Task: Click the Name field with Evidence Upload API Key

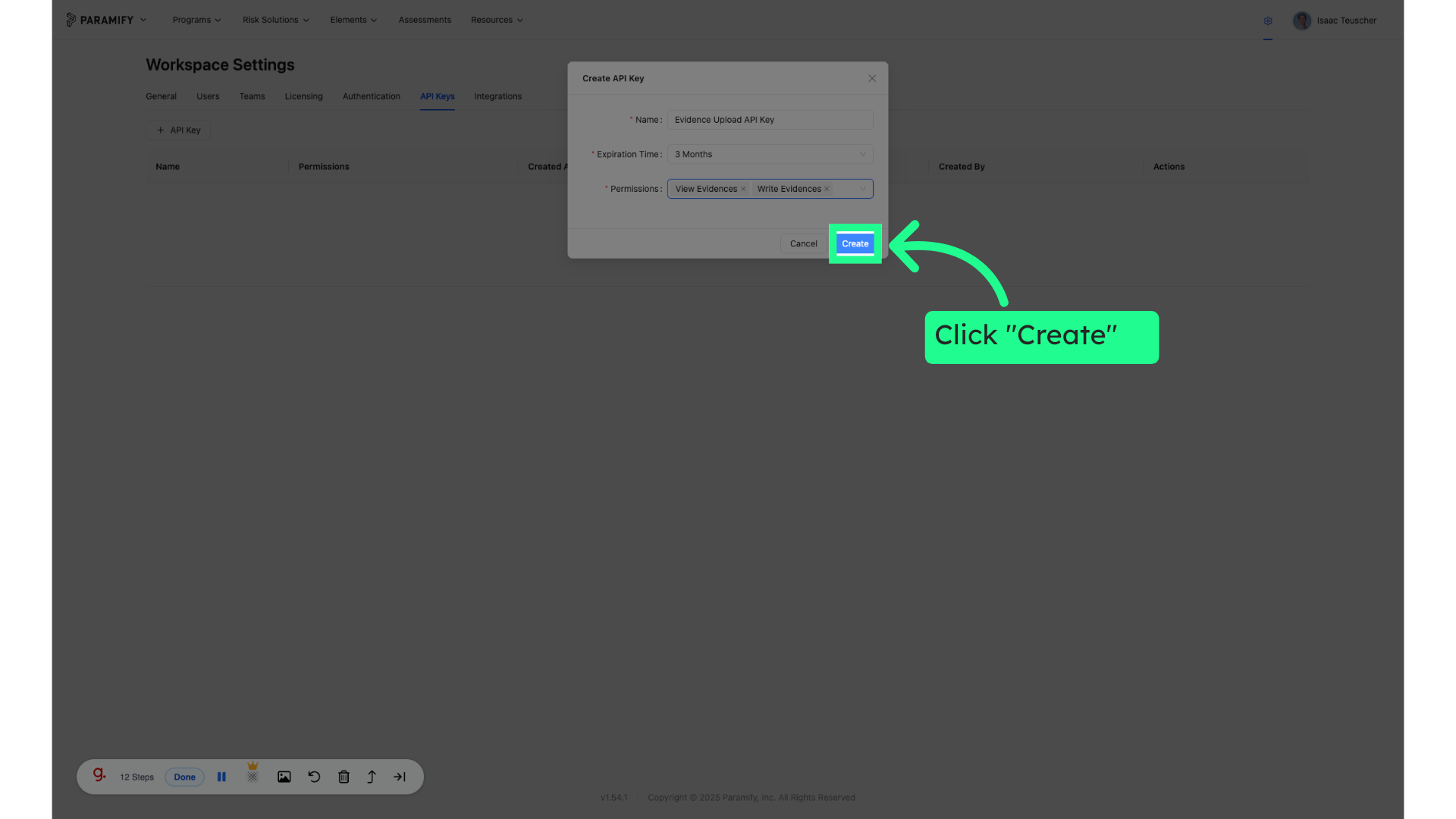Action: pos(770,120)
